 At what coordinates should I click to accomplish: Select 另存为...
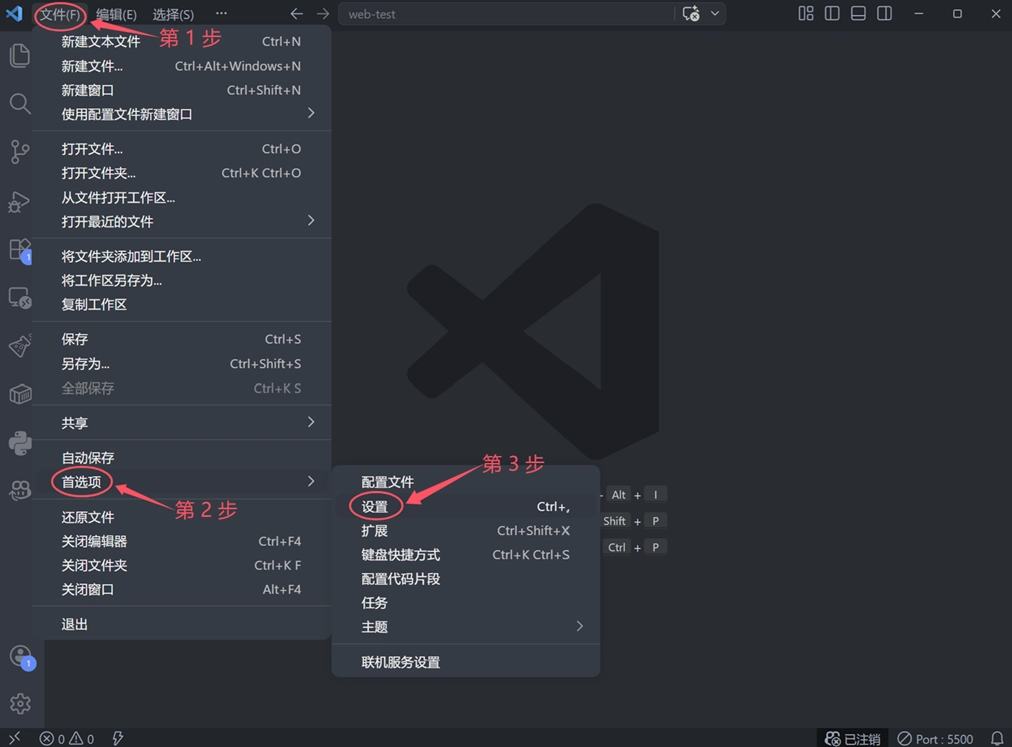(181, 363)
